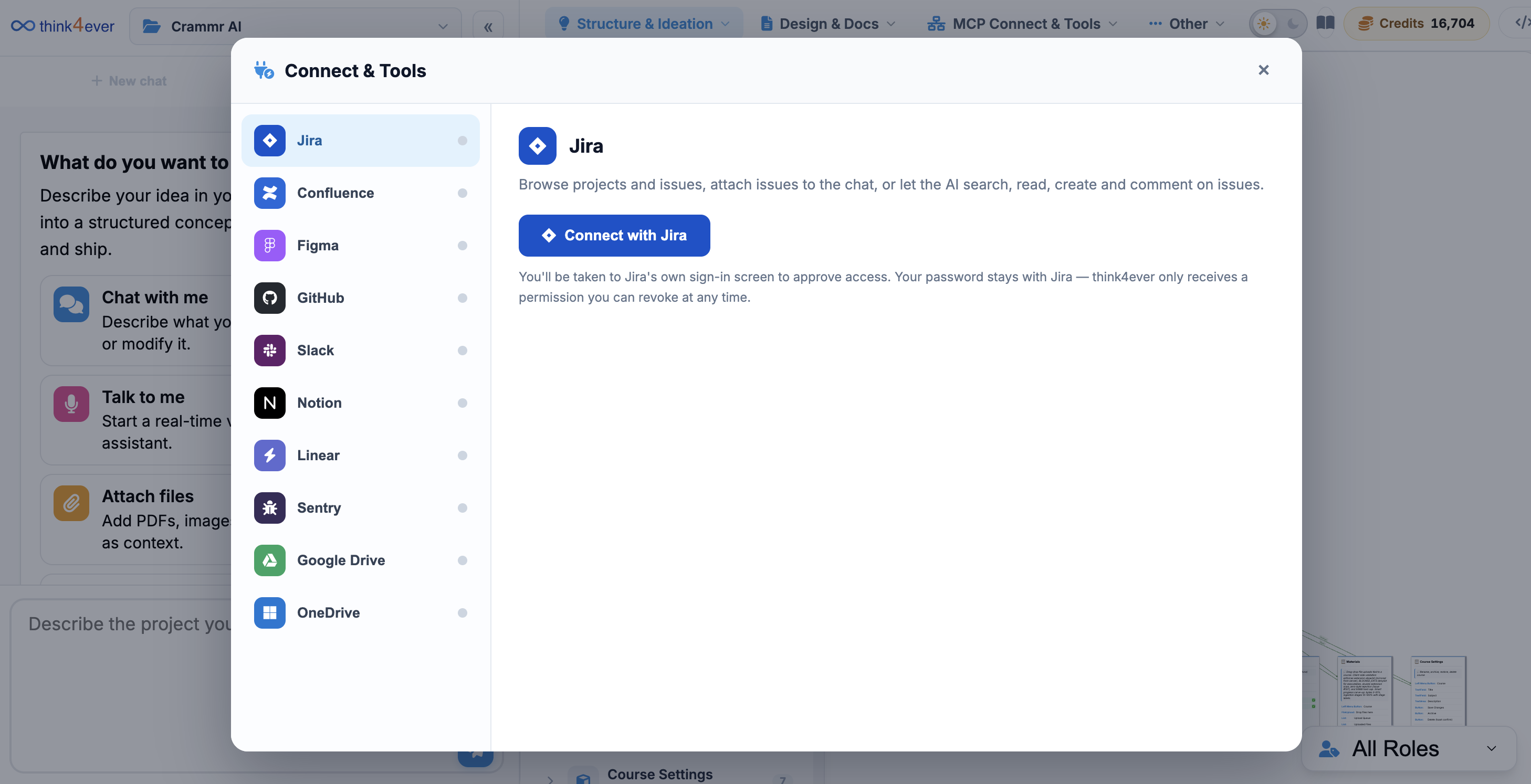Open the Notion integration icon
Viewport: 1531px width, 784px height.
point(269,402)
